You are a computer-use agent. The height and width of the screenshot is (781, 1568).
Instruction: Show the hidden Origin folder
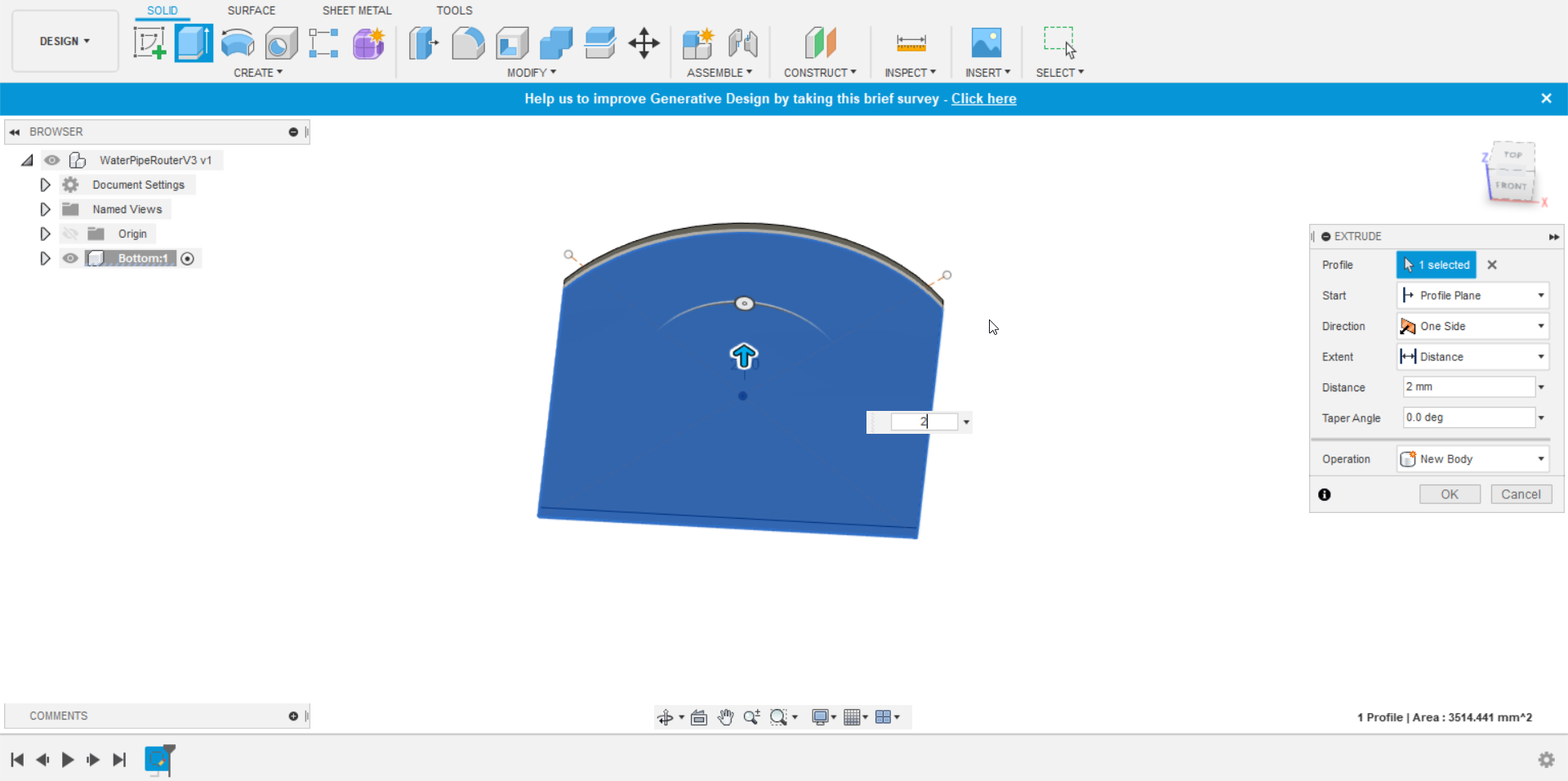pos(70,234)
